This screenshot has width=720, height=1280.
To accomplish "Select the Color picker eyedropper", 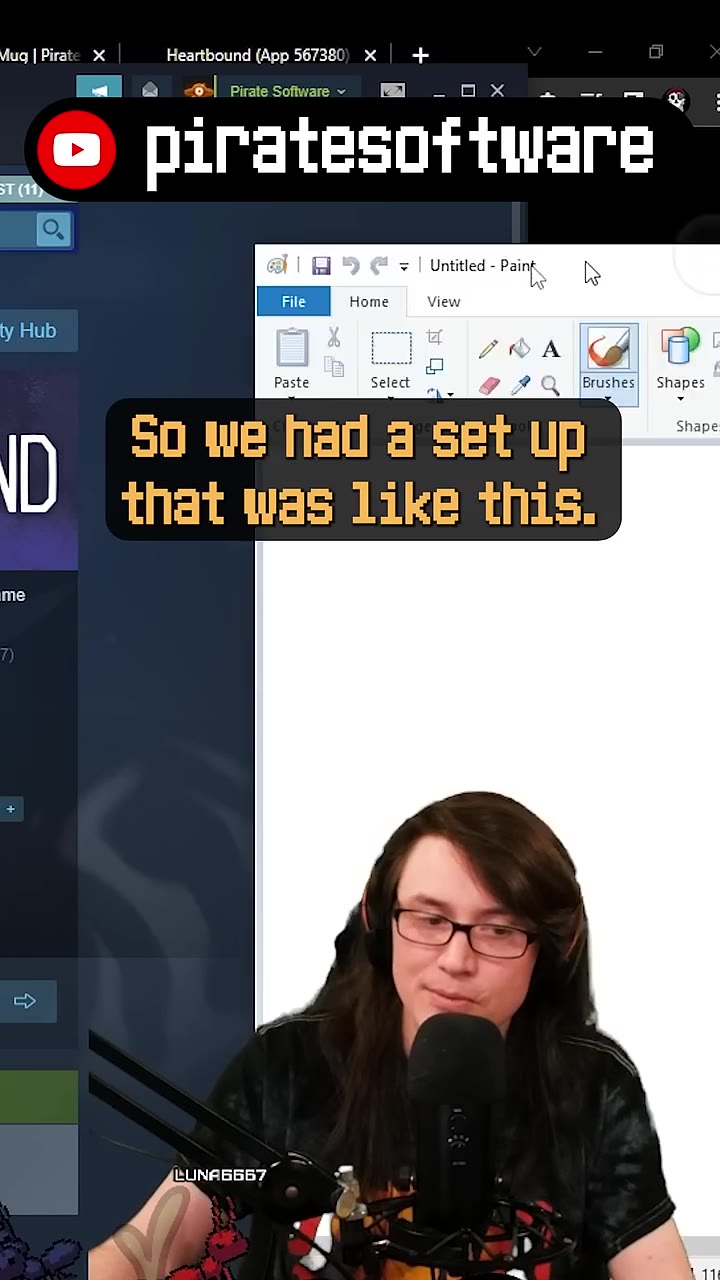I will 520,385.
